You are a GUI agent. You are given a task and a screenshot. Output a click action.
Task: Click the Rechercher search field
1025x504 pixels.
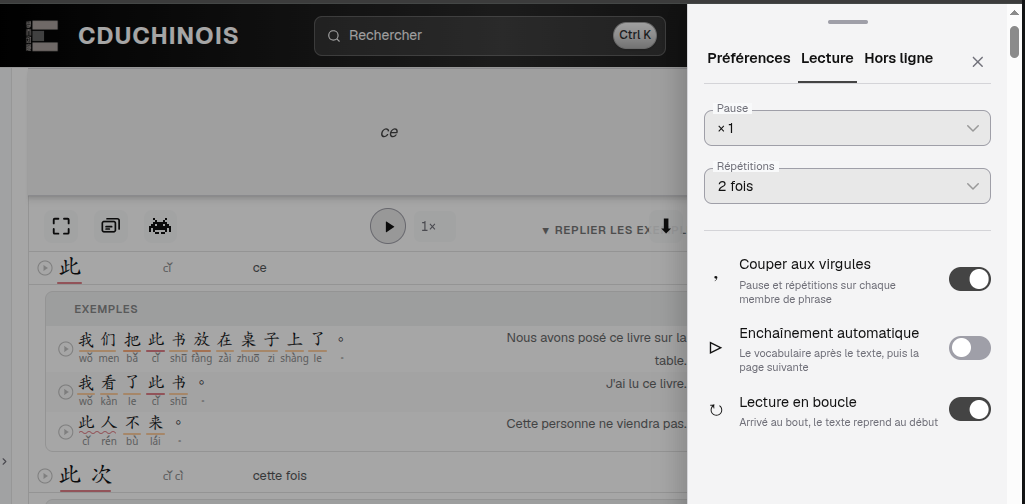(490, 36)
